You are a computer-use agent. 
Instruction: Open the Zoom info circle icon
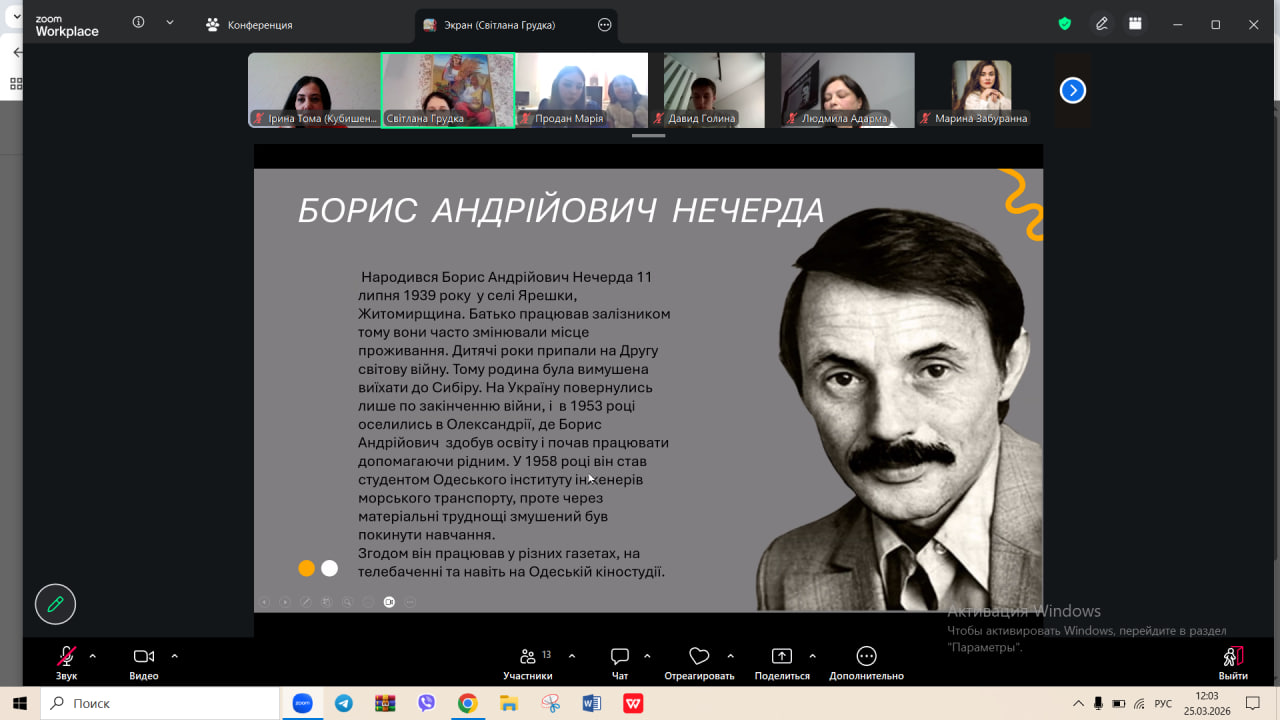138,22
